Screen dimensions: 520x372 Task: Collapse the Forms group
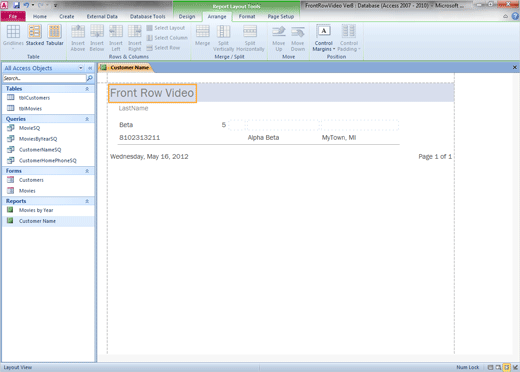87,171
